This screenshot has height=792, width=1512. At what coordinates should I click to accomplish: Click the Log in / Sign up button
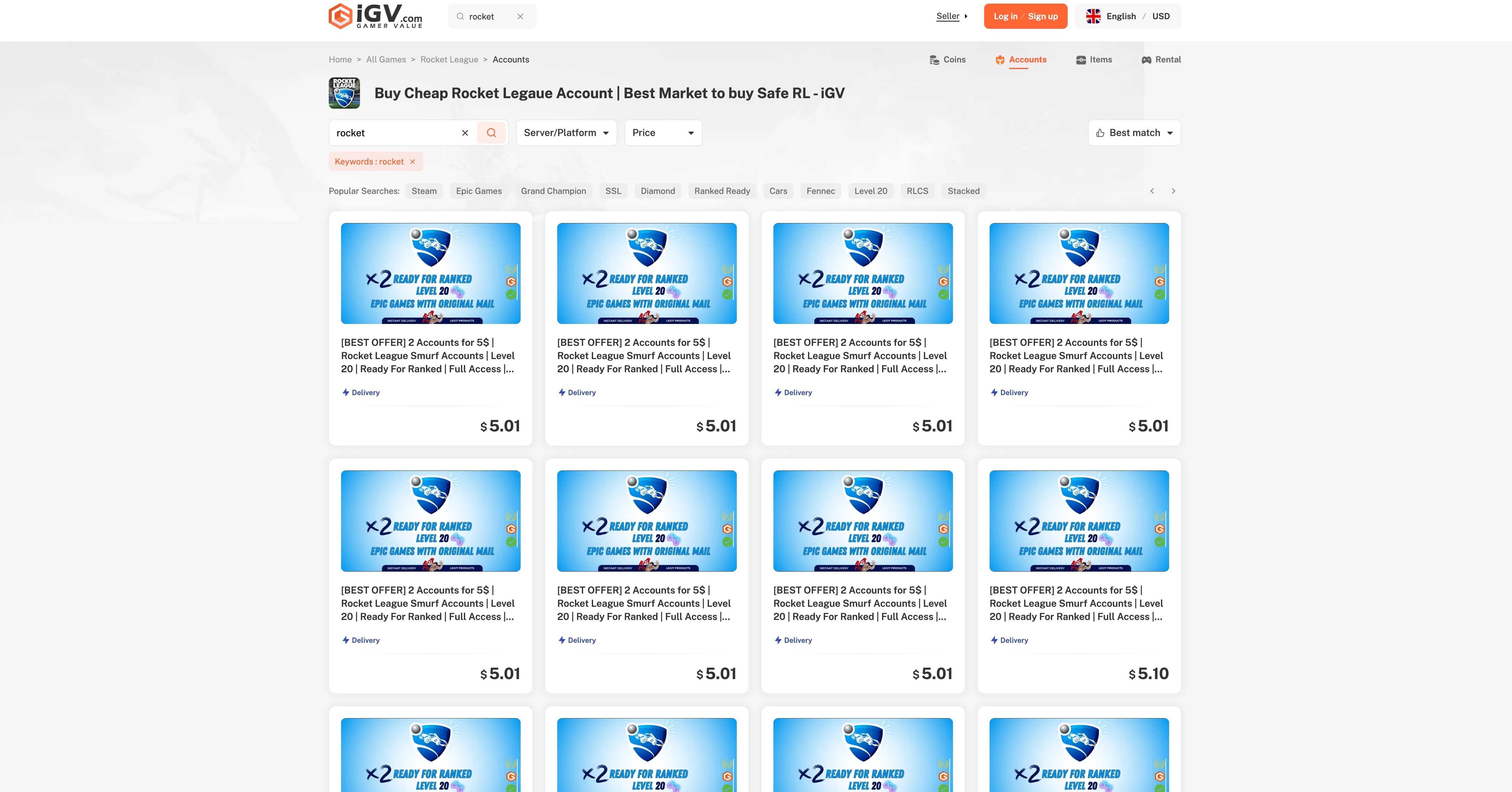[1025, 17]
